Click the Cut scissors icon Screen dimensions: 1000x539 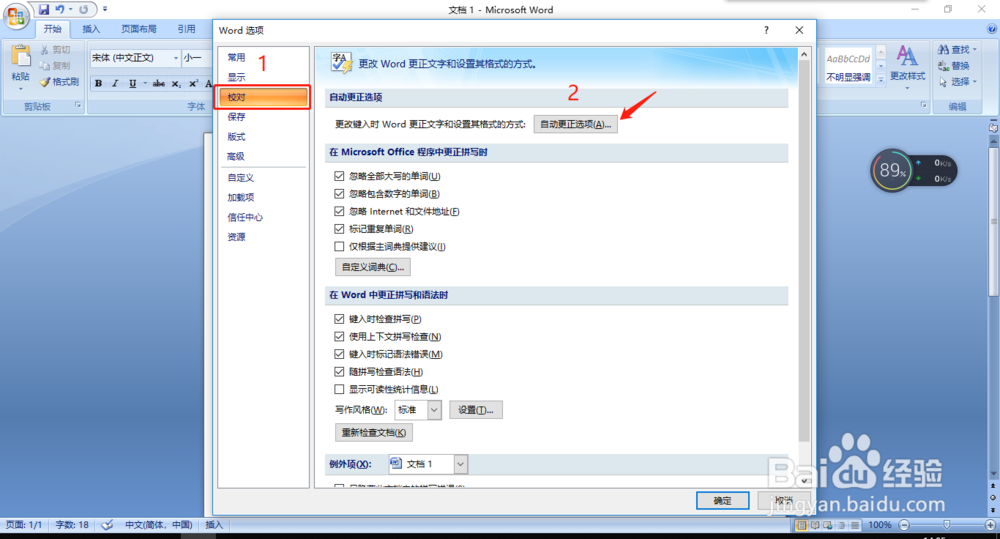coord(45,49)
